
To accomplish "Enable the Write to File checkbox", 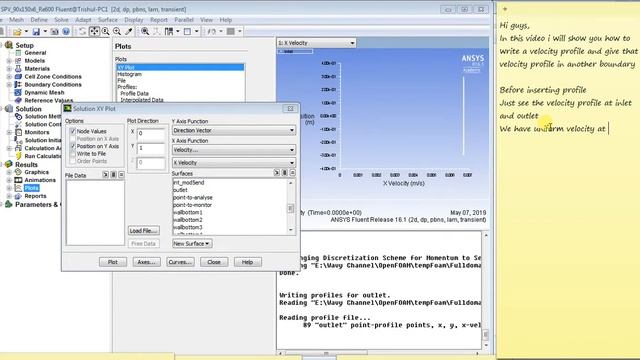I will tap(73, 154).
